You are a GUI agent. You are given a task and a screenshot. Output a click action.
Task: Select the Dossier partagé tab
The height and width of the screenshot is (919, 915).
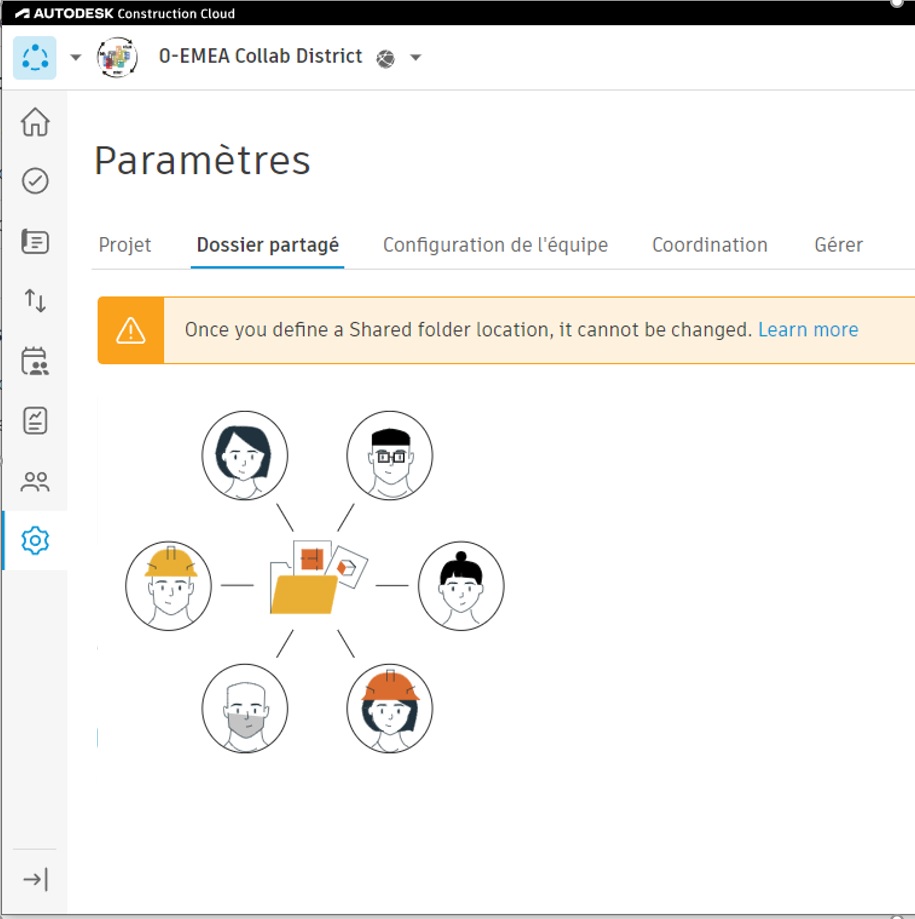click(267, 245)
